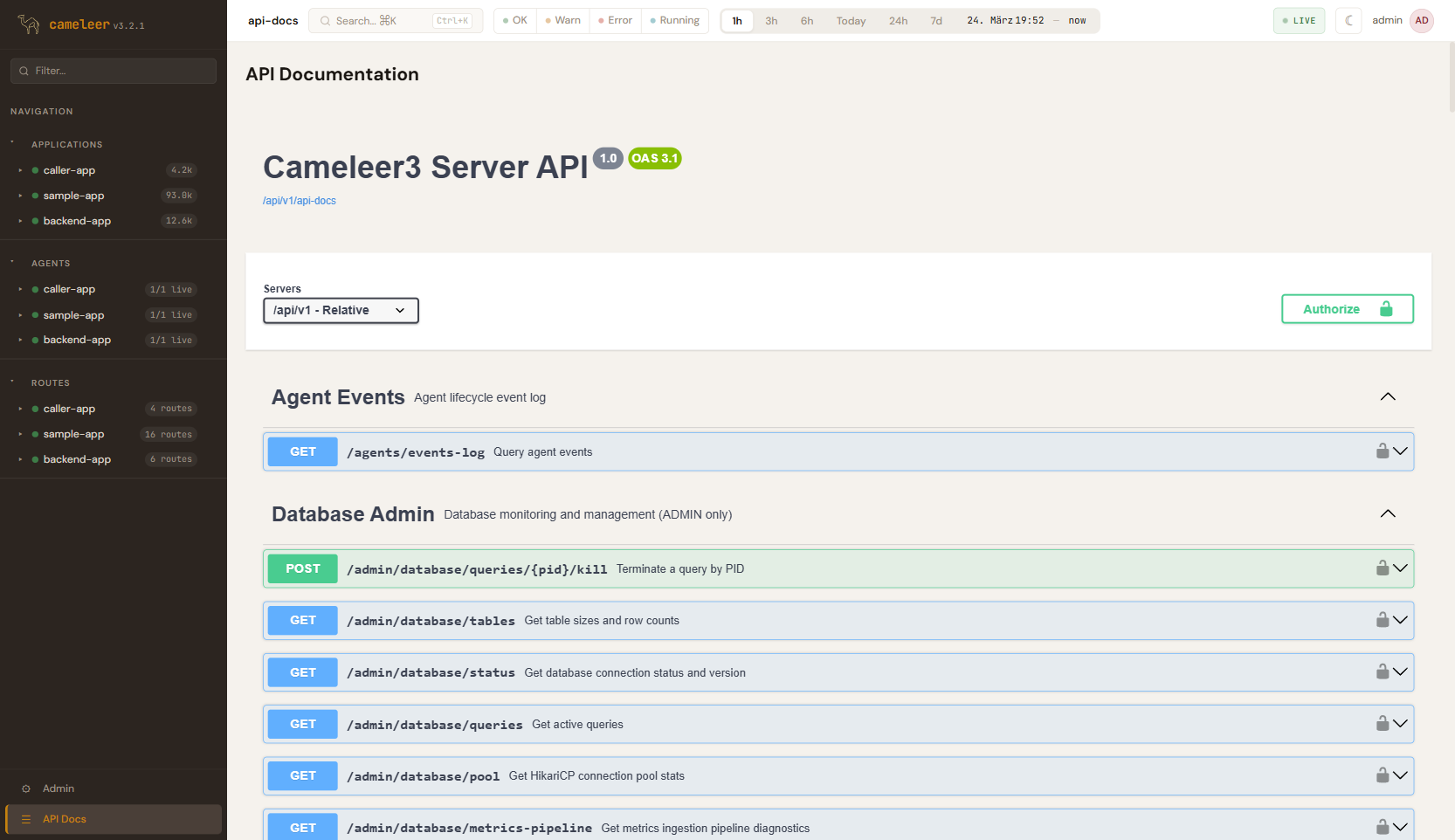Collapse the Database Admin section
The image size is (1455, 840).
coord(1387,514)
